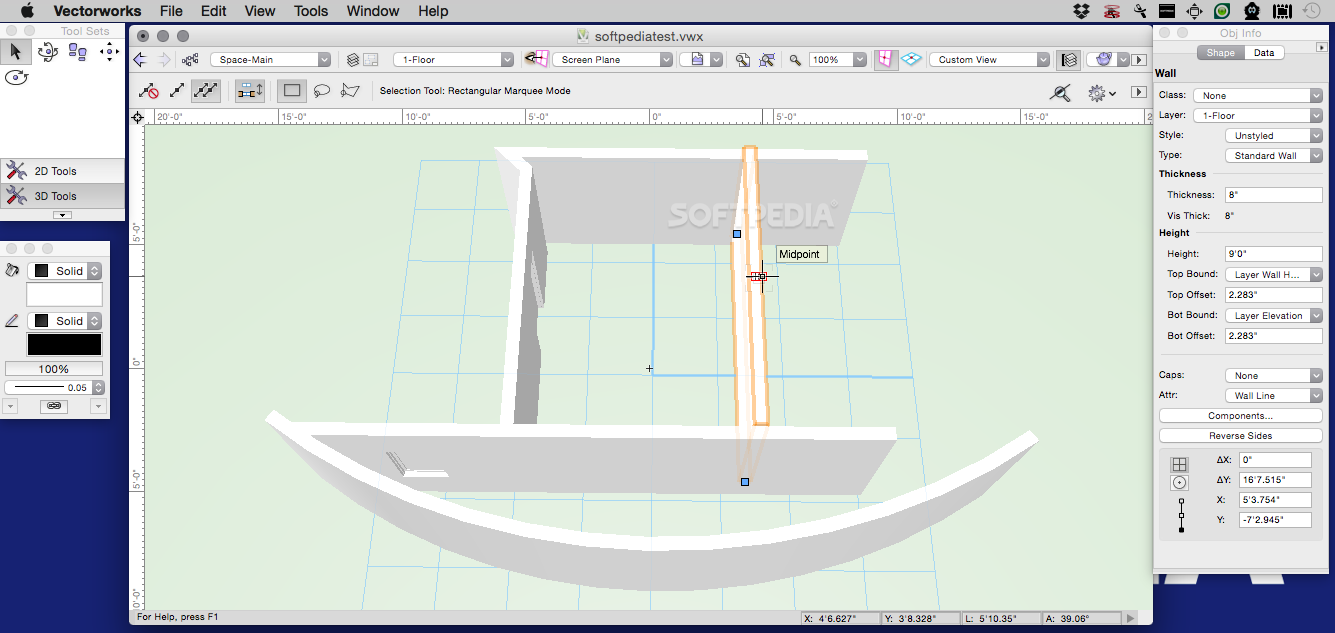Image resolution: width=1335 pixels, height=633 pixels.
Task: Activate the Flyover rotation tool
Action: [47, 52]
